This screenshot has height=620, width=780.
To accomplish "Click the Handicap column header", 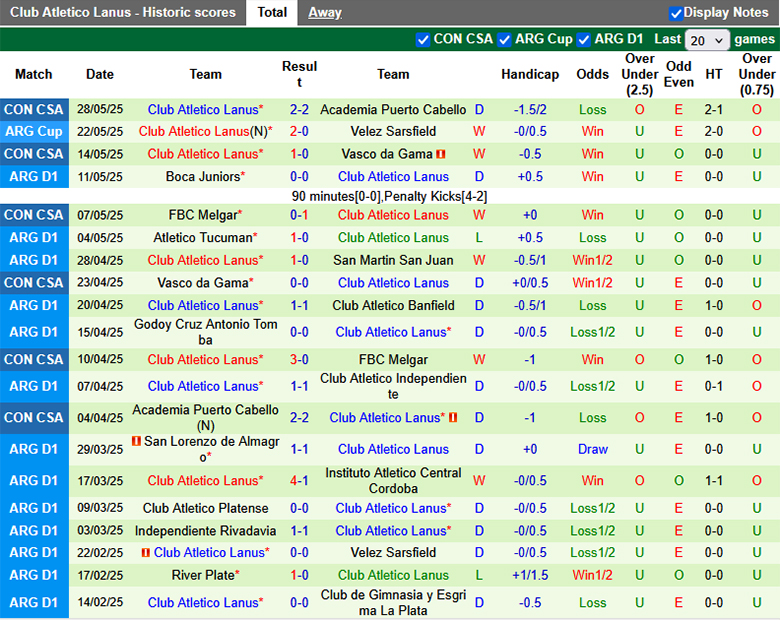I will 530,74.
